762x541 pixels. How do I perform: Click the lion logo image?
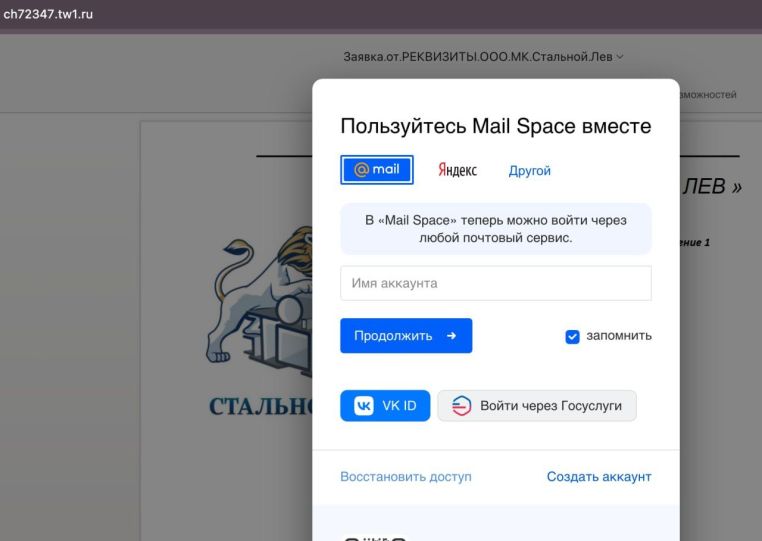262,300
